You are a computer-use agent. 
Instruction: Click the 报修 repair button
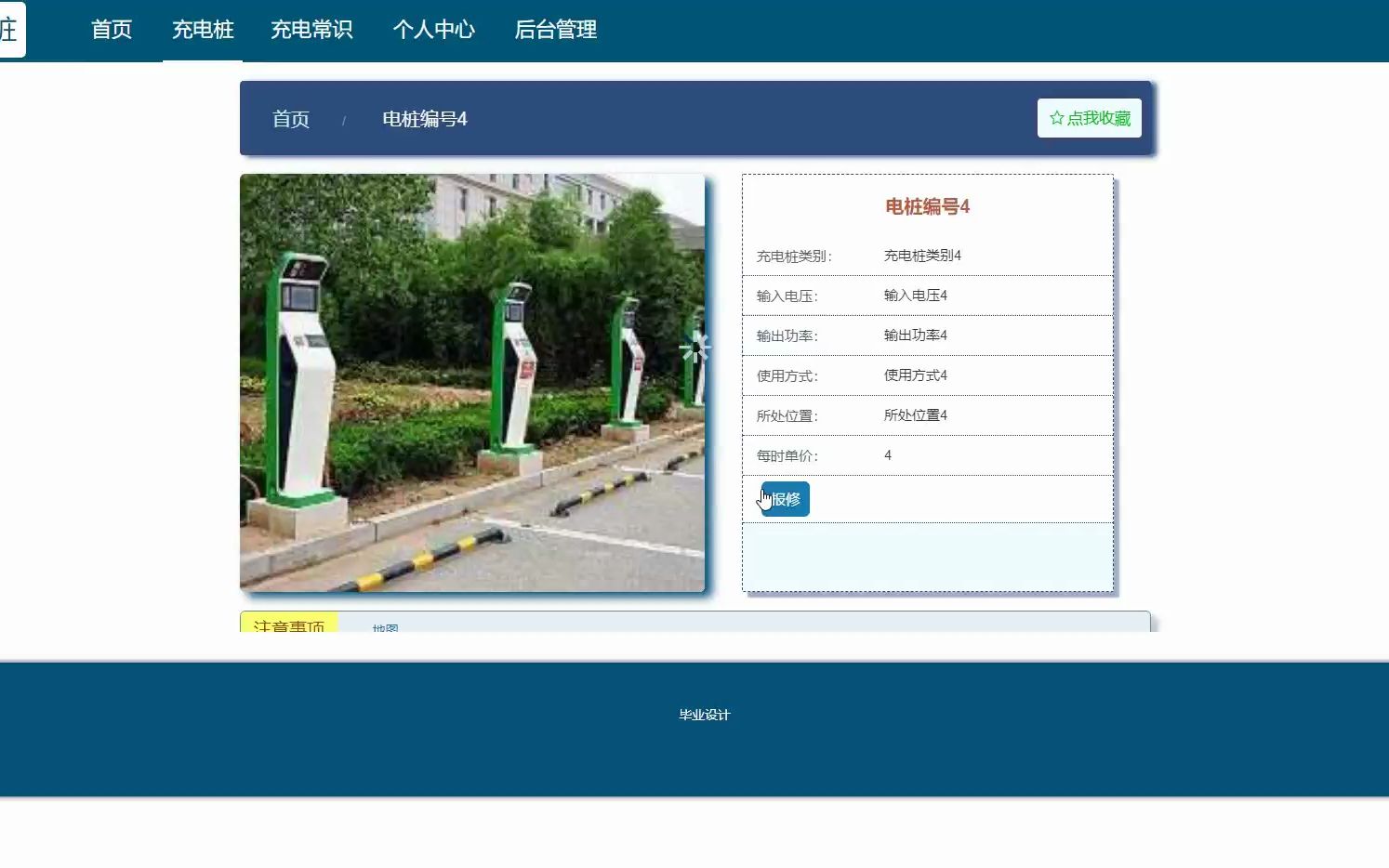[786, 499]
